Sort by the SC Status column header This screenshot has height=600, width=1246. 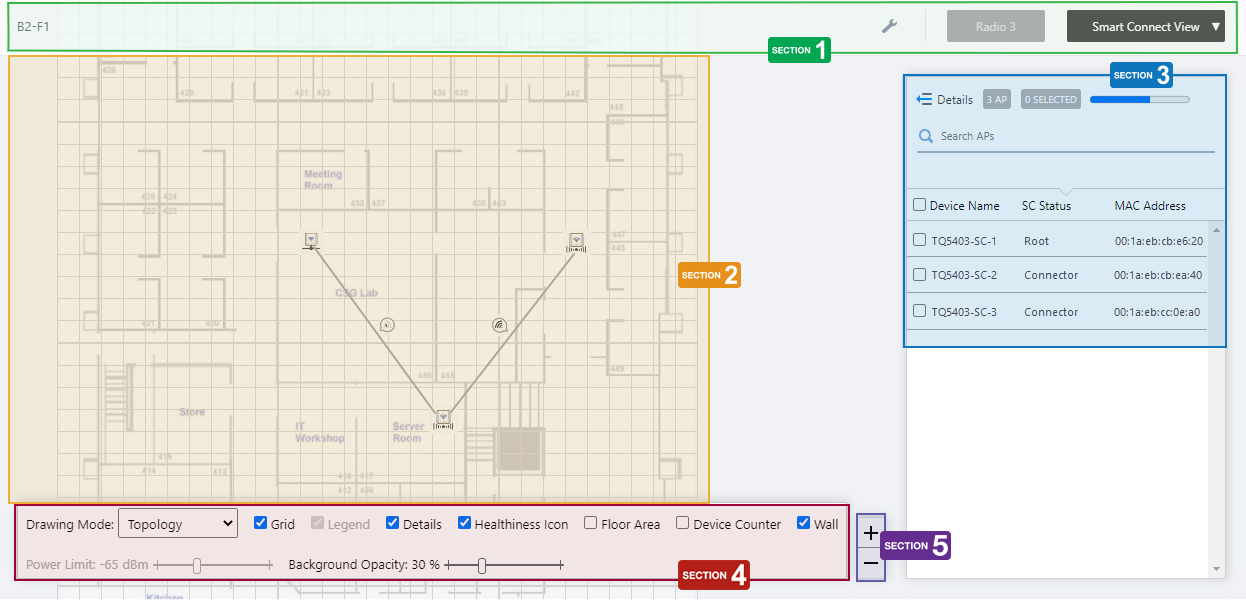click(1046, 206)
